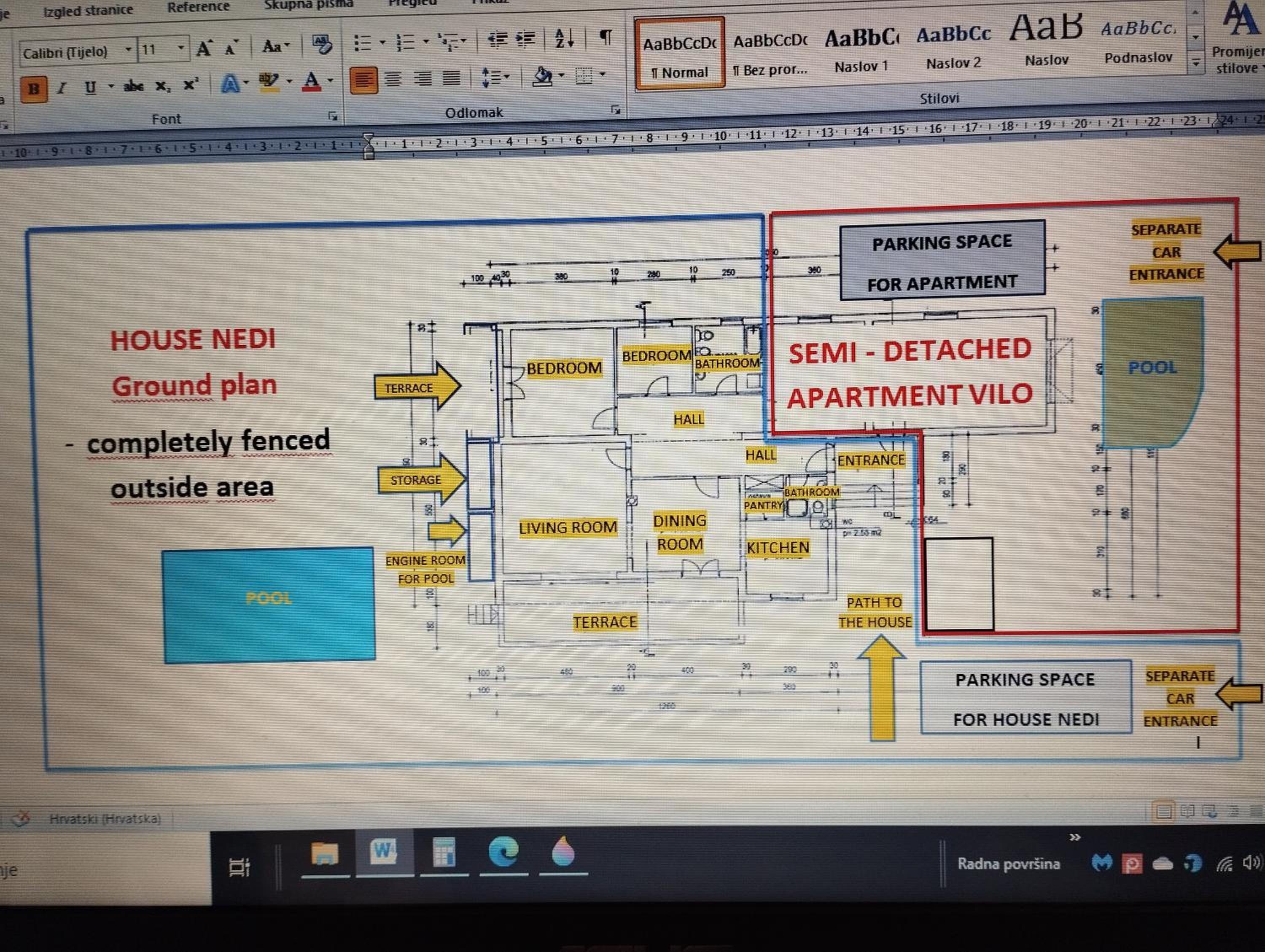
Task: Expand the font color dropdown arrow
Action: click(330, 81)
